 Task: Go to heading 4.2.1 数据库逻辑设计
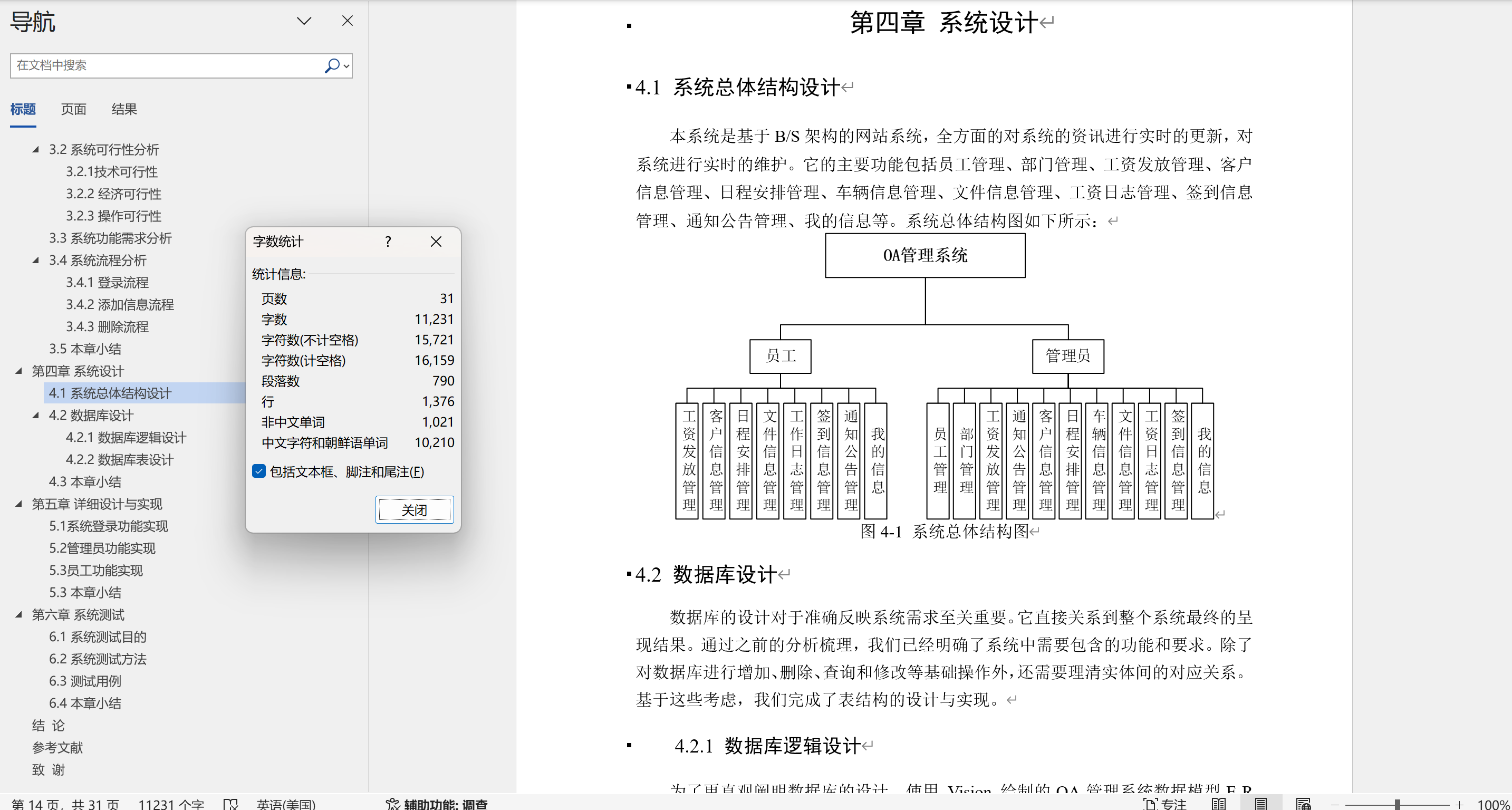point(126,437)
